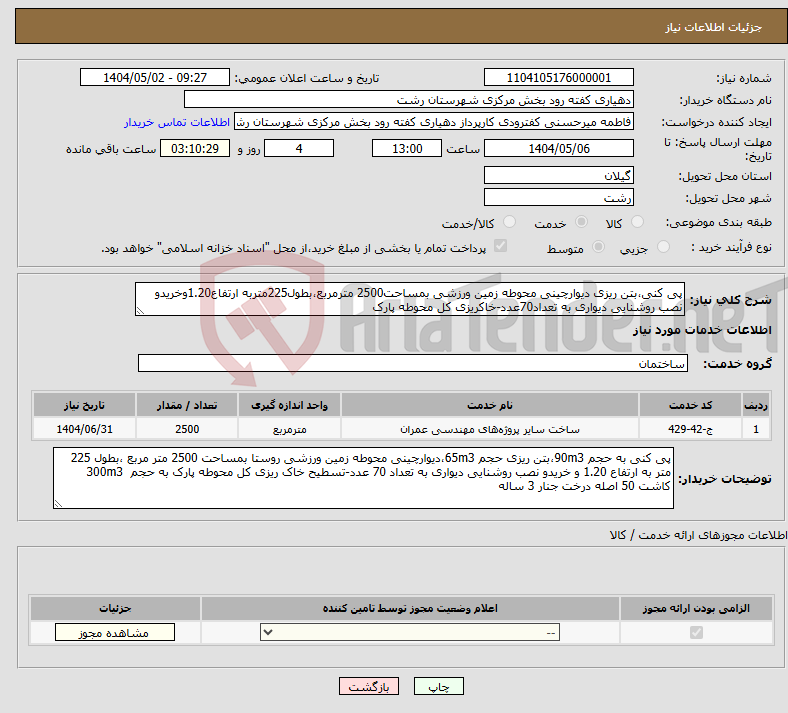
Task: Click the need date cell 1404/06/31
Action: tap(84, 429)
